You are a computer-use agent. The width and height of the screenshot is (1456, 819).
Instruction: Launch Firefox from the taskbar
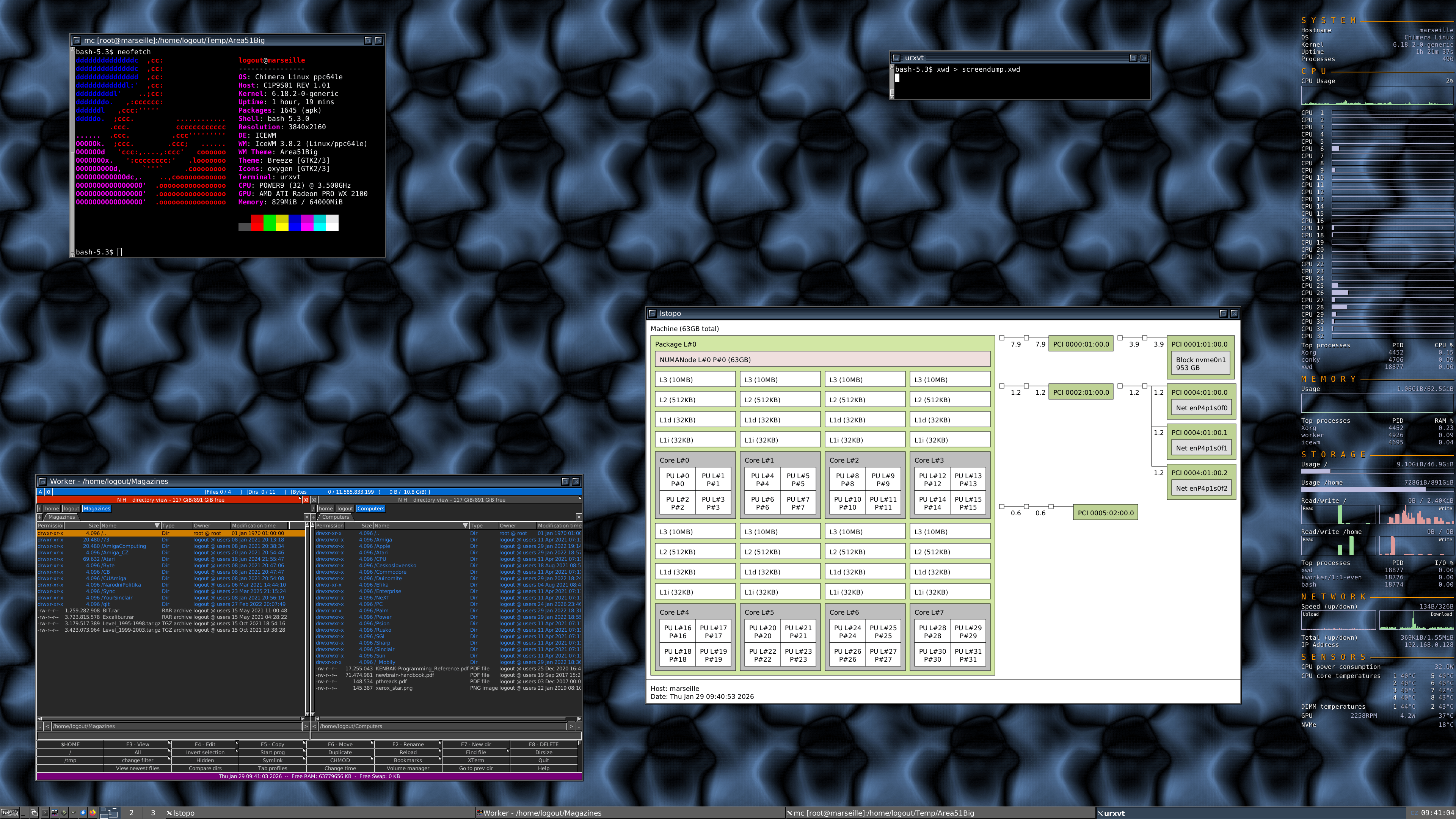(x=93, y=813)
